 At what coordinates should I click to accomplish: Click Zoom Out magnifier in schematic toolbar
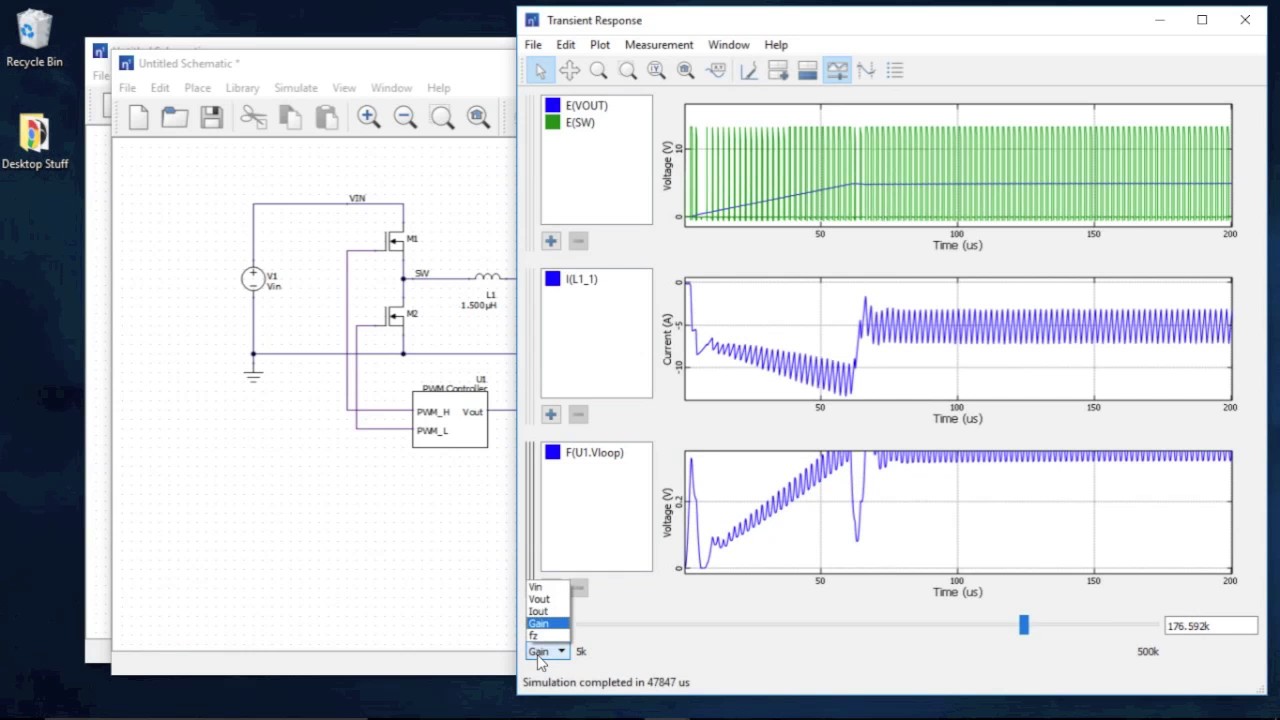[x=405, y=117]
